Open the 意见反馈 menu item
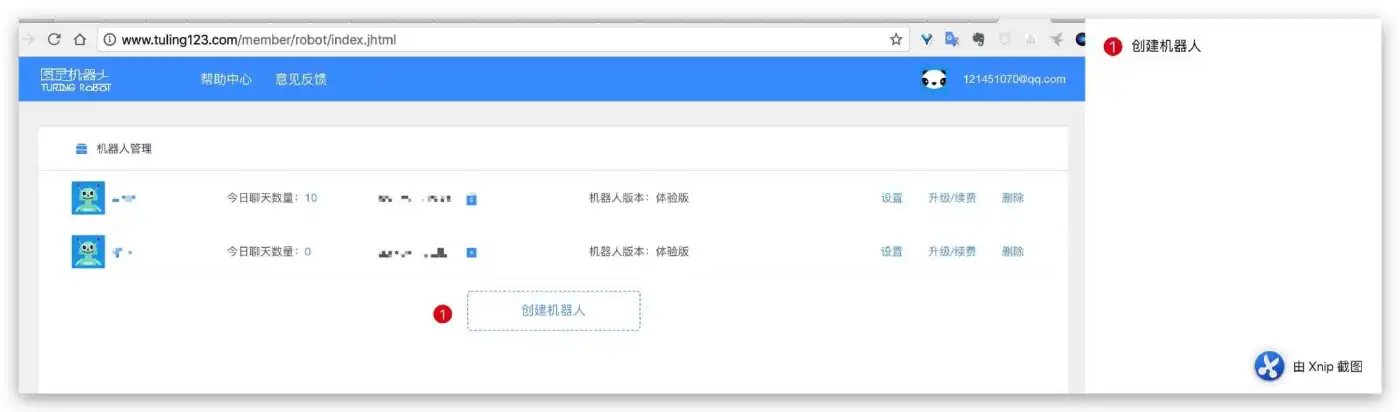The image size is (1400, 412). pyautogui.click(x=301, y=79)
